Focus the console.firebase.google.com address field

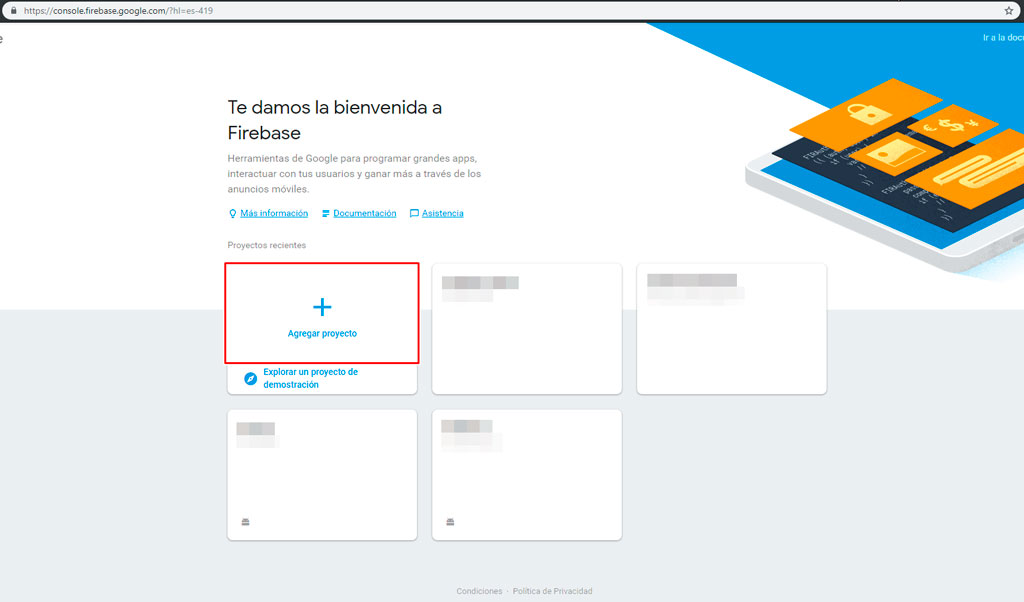click(509, 10)
